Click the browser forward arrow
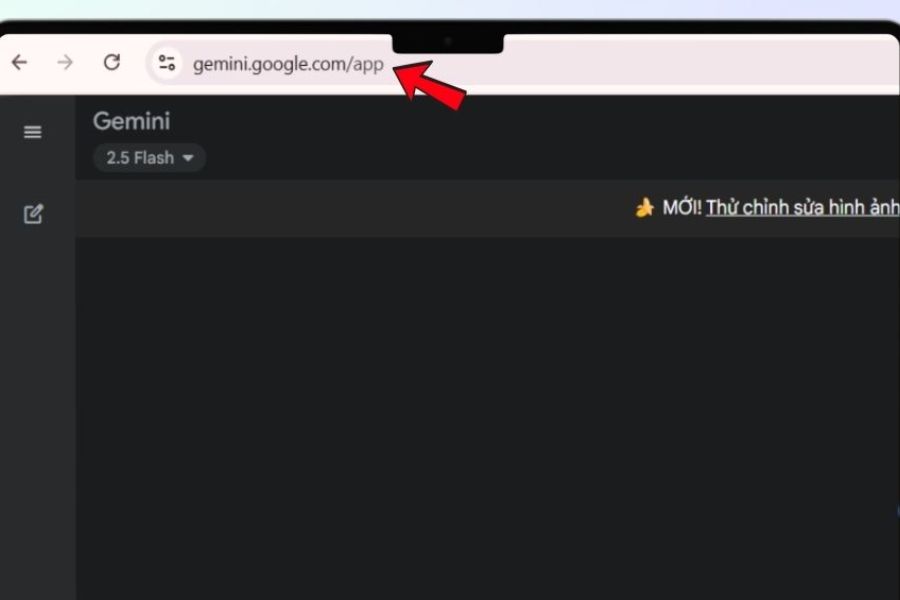The width and height of the screenshot is (900, 600). click(65, 62)
